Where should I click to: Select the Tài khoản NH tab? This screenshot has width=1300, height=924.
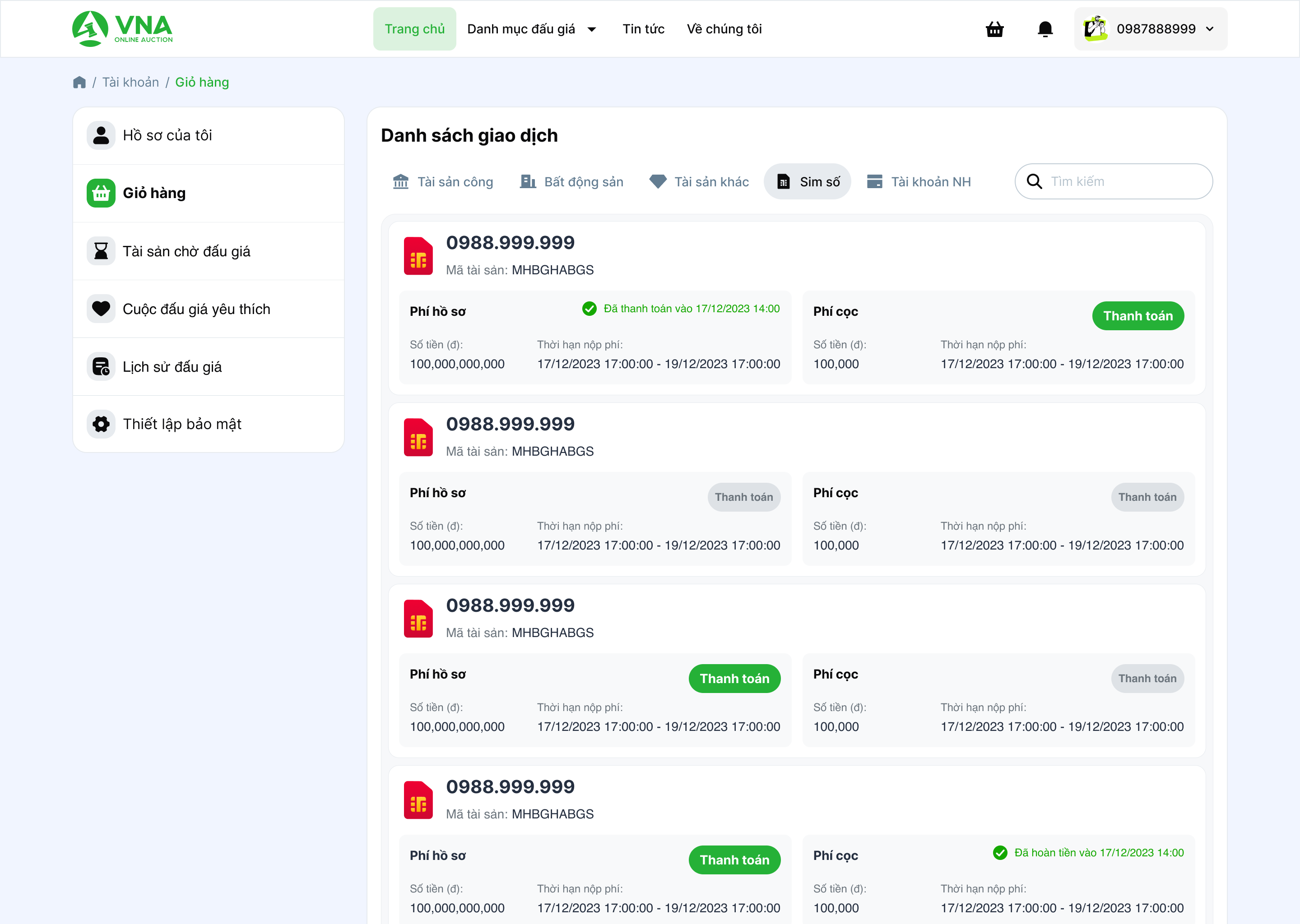tap(919, 181)
